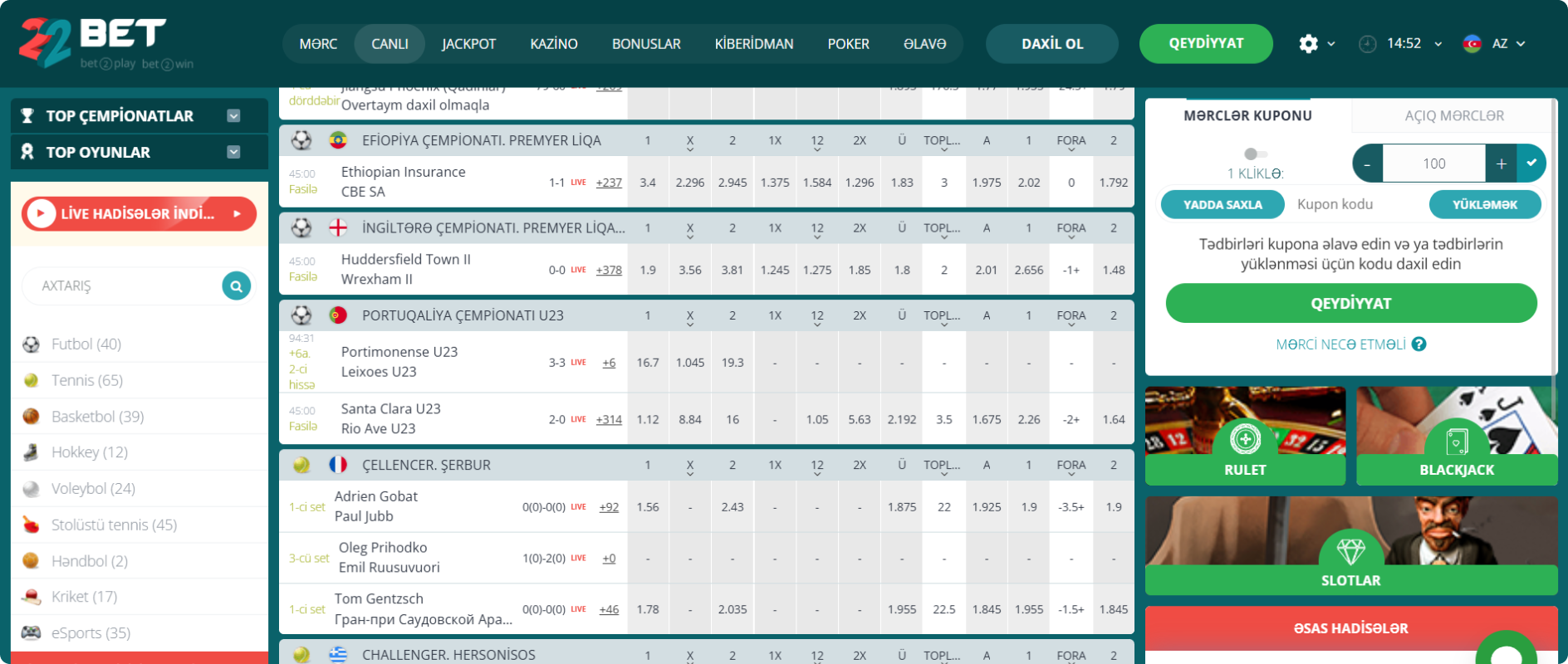Viewport: 1568px width, 664px height.
Task: Select the Stolüstü tennis paddle icon
Action: (31, 525)
